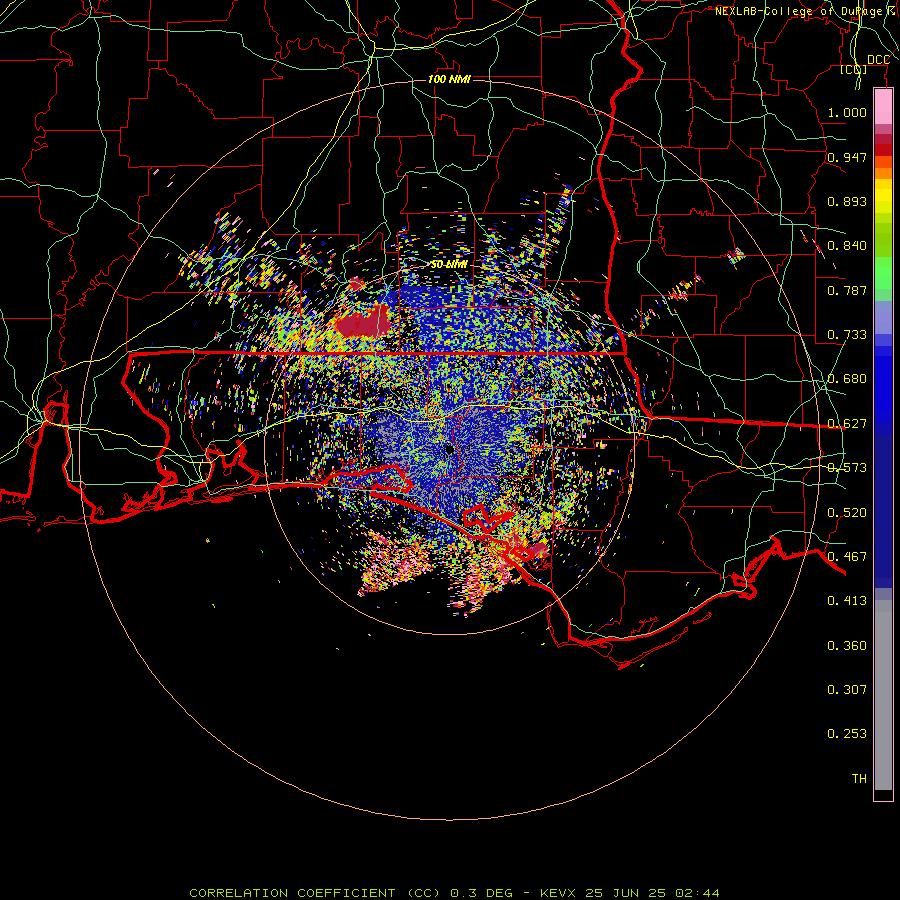Click the 0.413 scale value
The width and height of the screenshot is (900, 900).
pyautogui.click(x=847, y=601)
